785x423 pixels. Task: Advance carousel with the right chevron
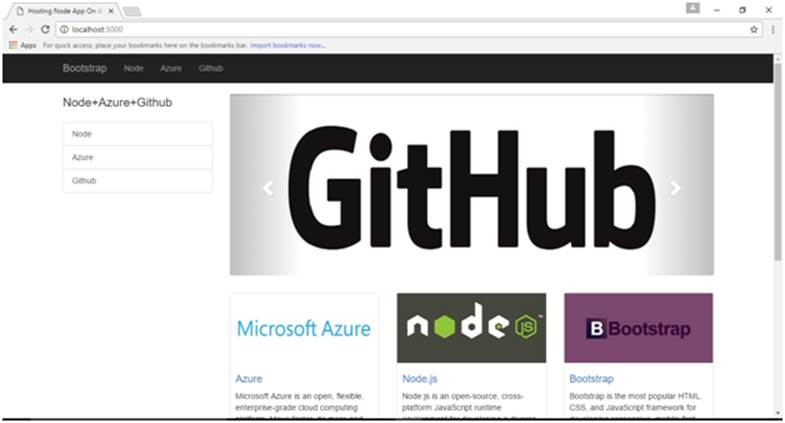(x=675, y=188)
